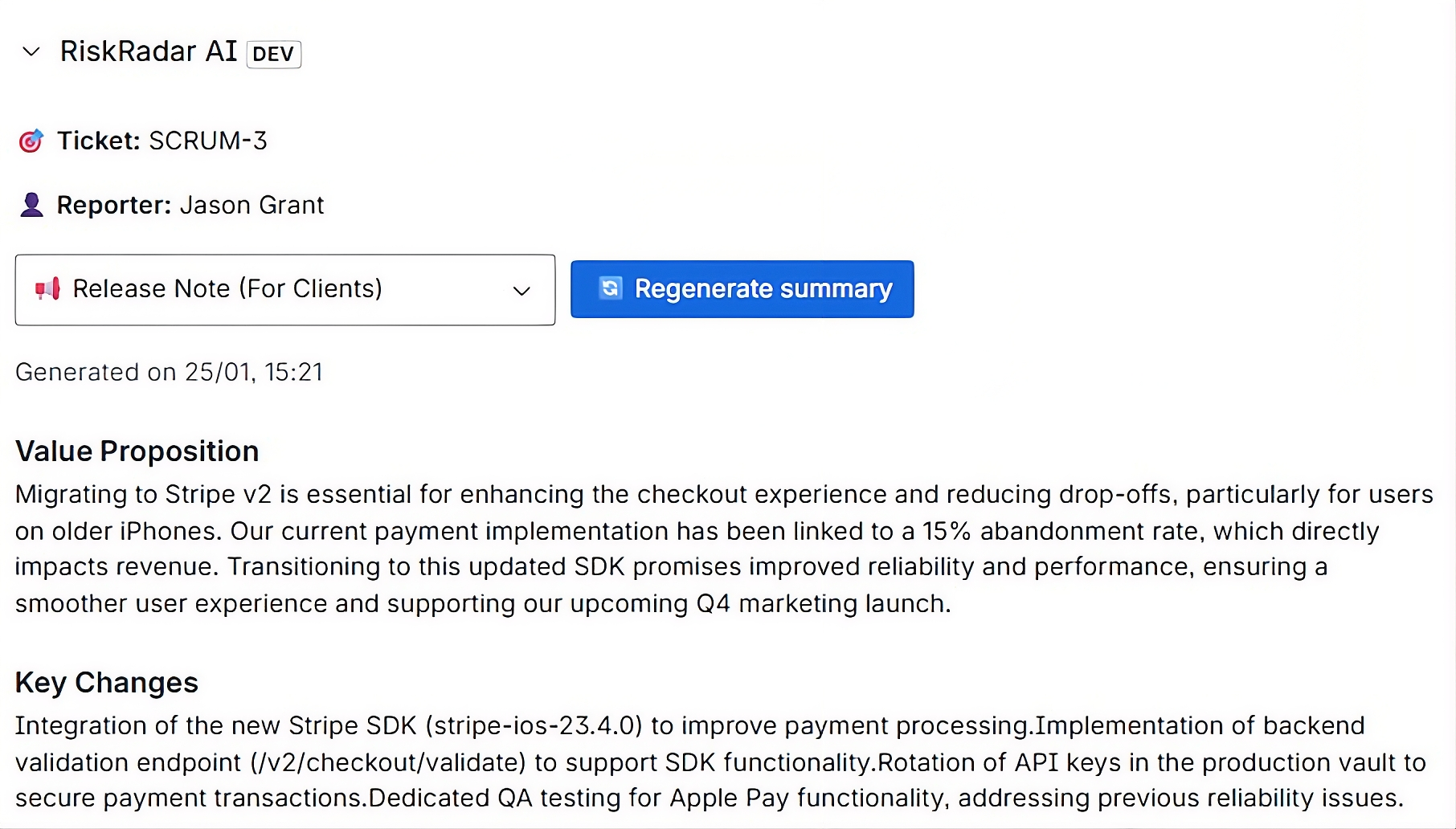Image resolution: width=1456 pixels, height=829 pixels.
Task: Click the target icon beside Ticket
Action: tap(31, 141)
